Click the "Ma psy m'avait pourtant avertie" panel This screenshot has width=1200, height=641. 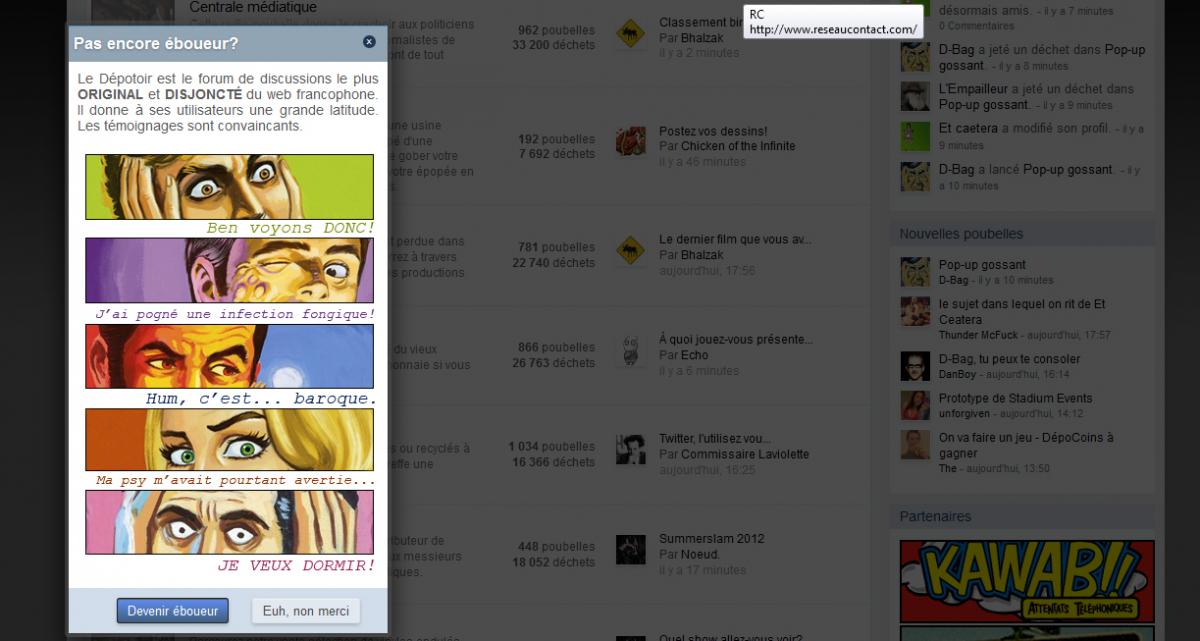click(x=229, y=439)
